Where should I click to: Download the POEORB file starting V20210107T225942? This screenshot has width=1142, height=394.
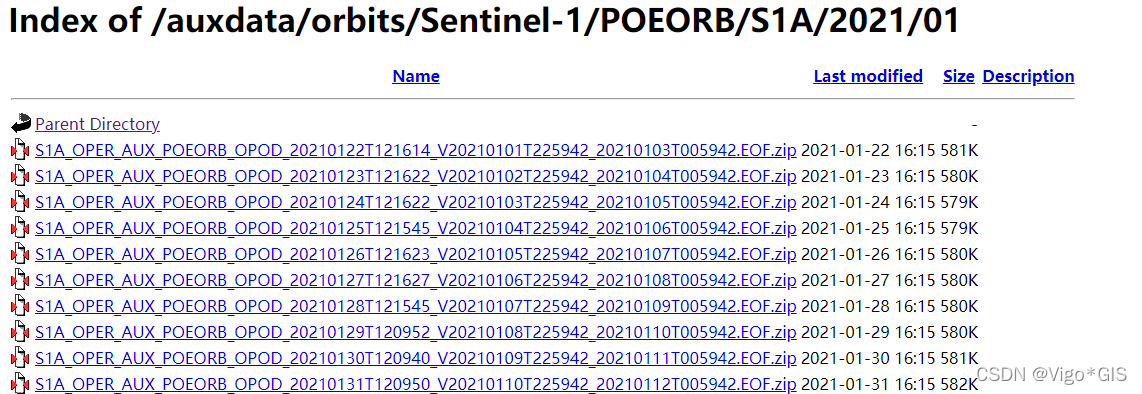pos(416,307)
